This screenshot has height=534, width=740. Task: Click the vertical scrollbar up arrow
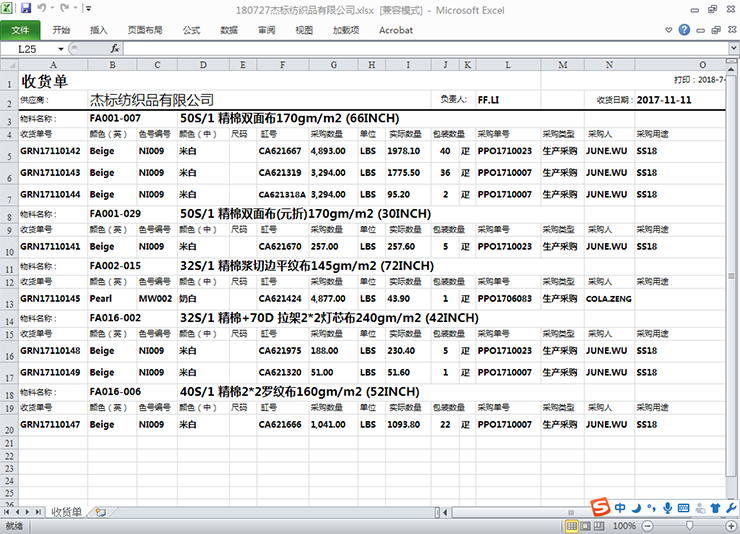tap(731, 69)
